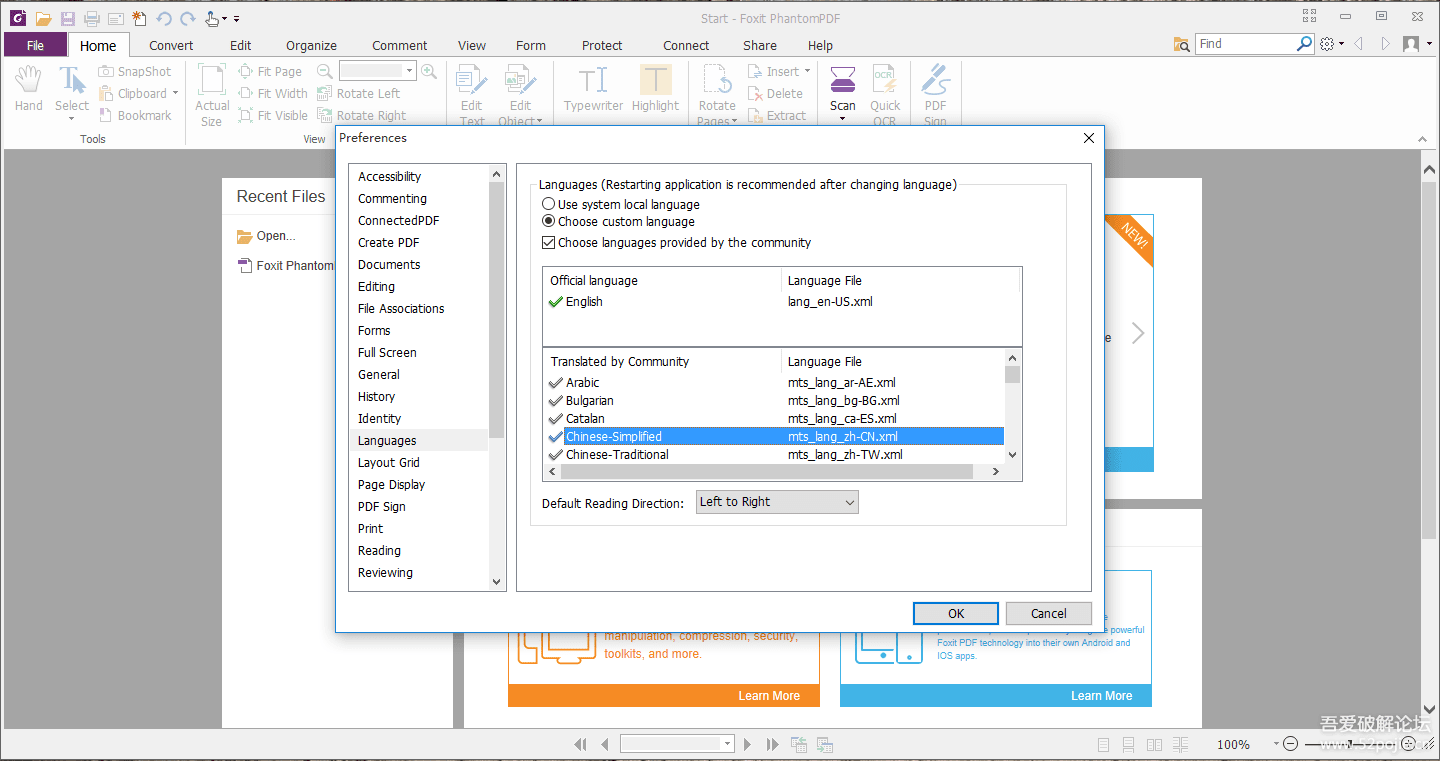The height and width of the screenshot is (761, 1440).
Task: Click the user account avatar icon
Action: pos(1411,44)
